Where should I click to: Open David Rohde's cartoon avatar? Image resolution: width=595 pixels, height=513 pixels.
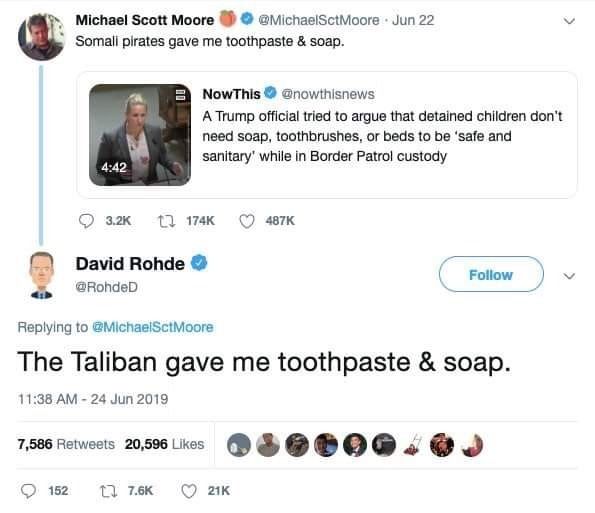pyautogui.click(x=42, y=275)
